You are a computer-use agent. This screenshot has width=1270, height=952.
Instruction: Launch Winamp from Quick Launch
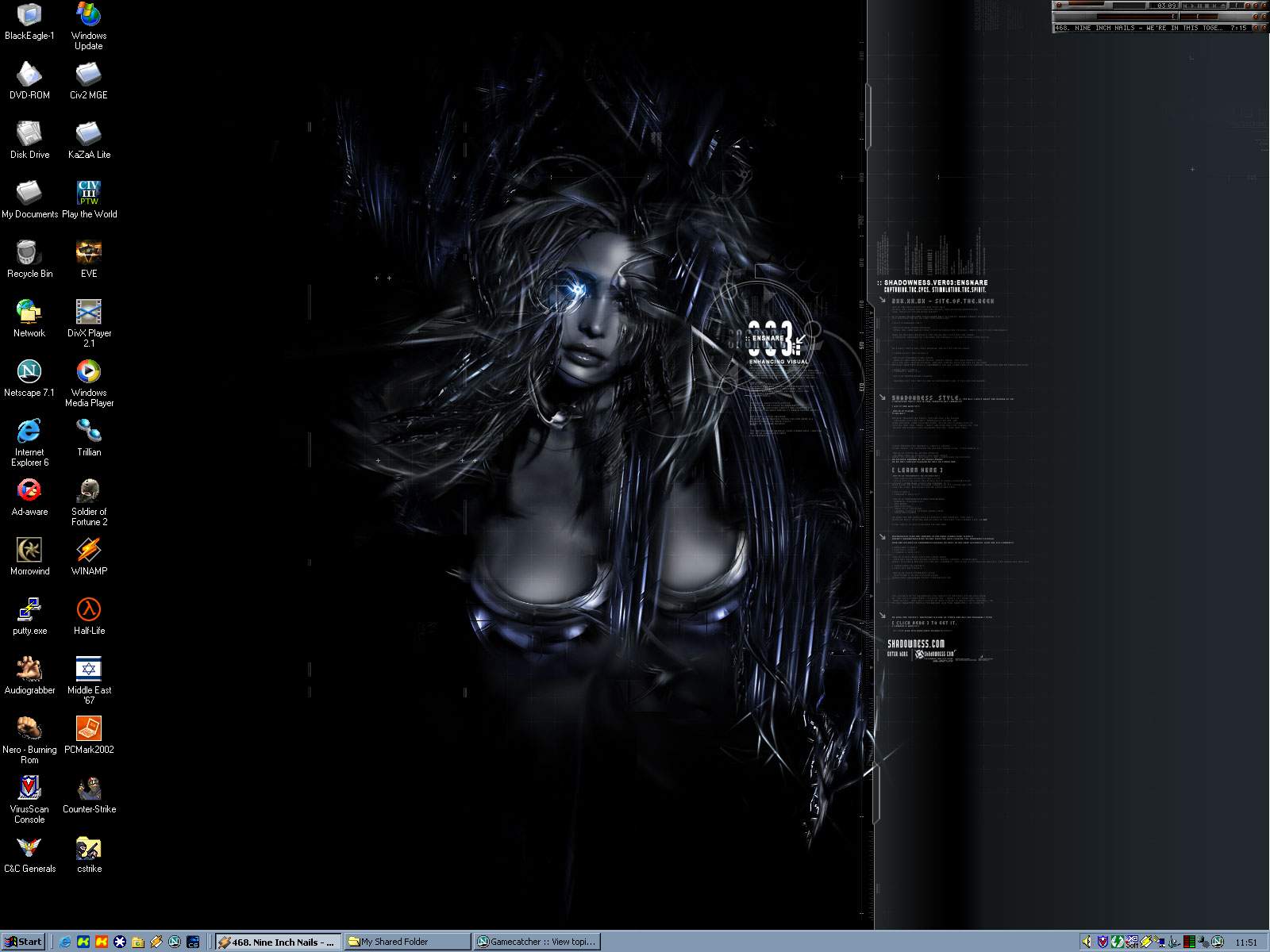(156, 942)
